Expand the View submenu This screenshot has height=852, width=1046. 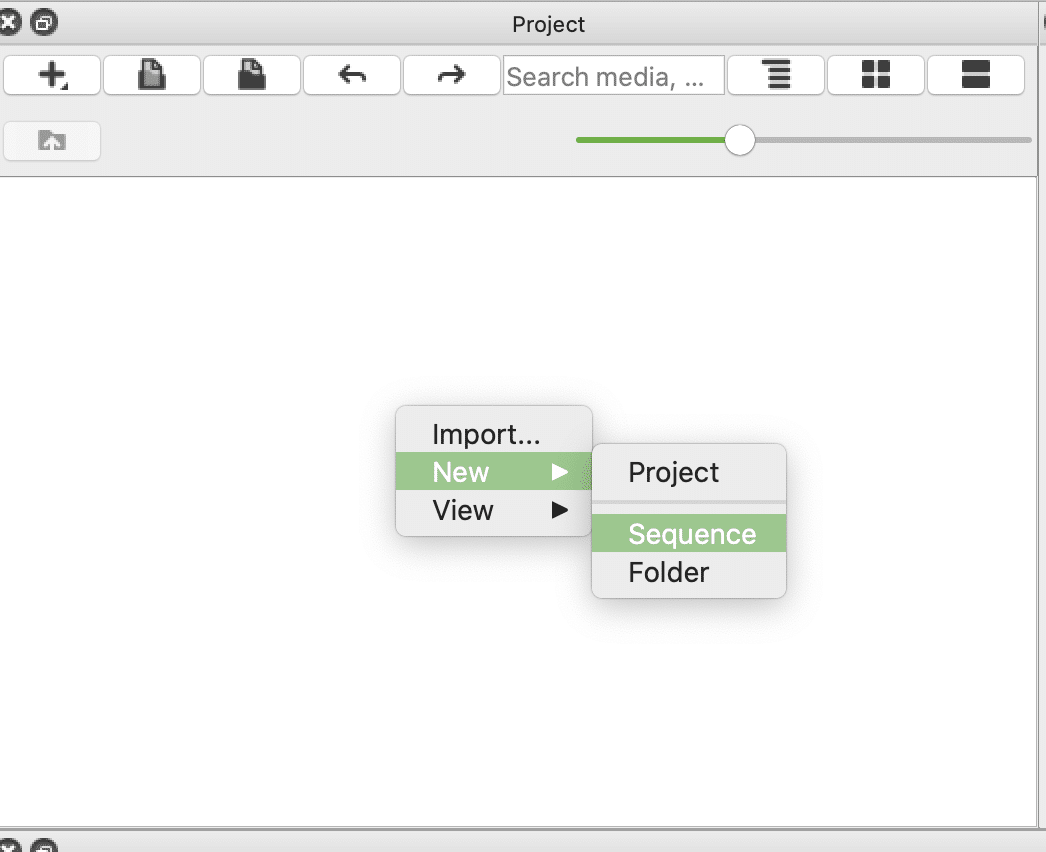(x=494, y=510)
